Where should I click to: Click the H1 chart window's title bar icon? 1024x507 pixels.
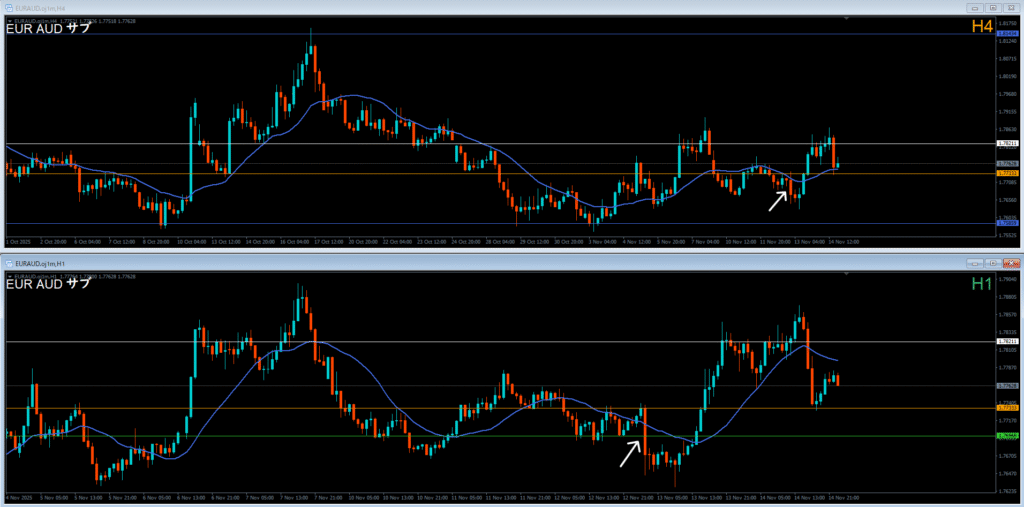[x=7, y=262]
